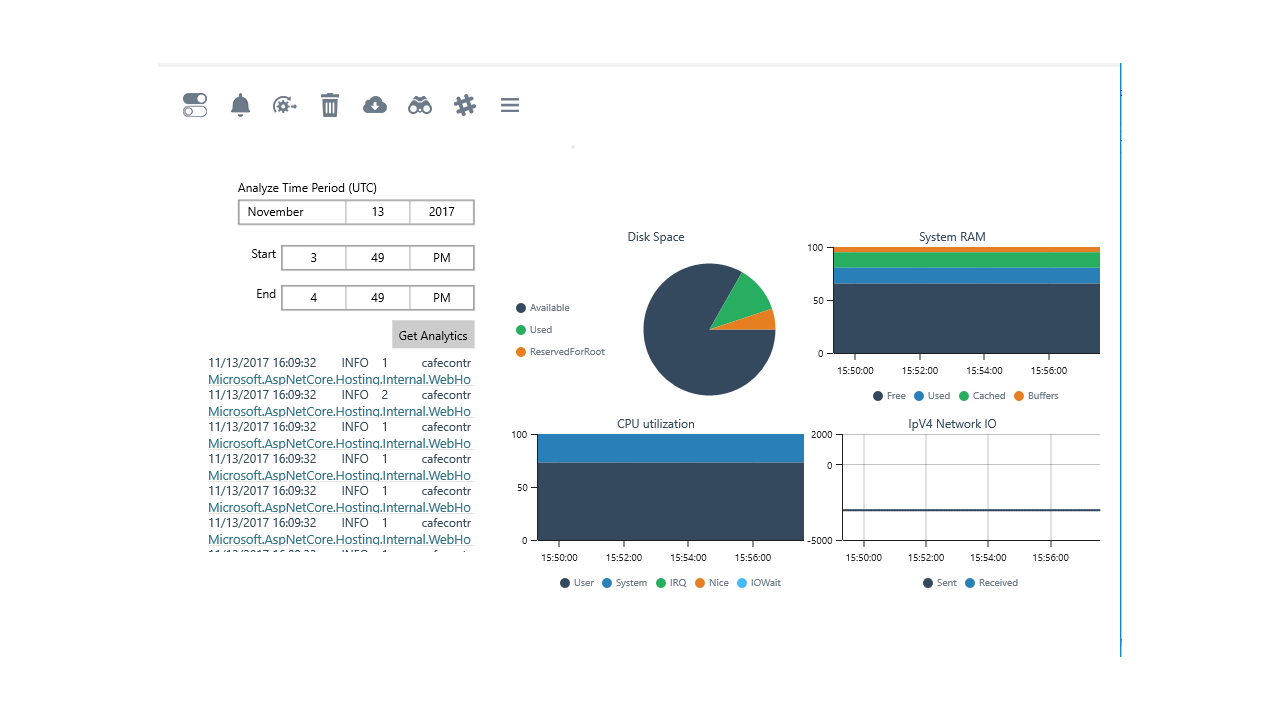
Task: Toggle Sent legend in Network IO
Action: pos(940,583)
